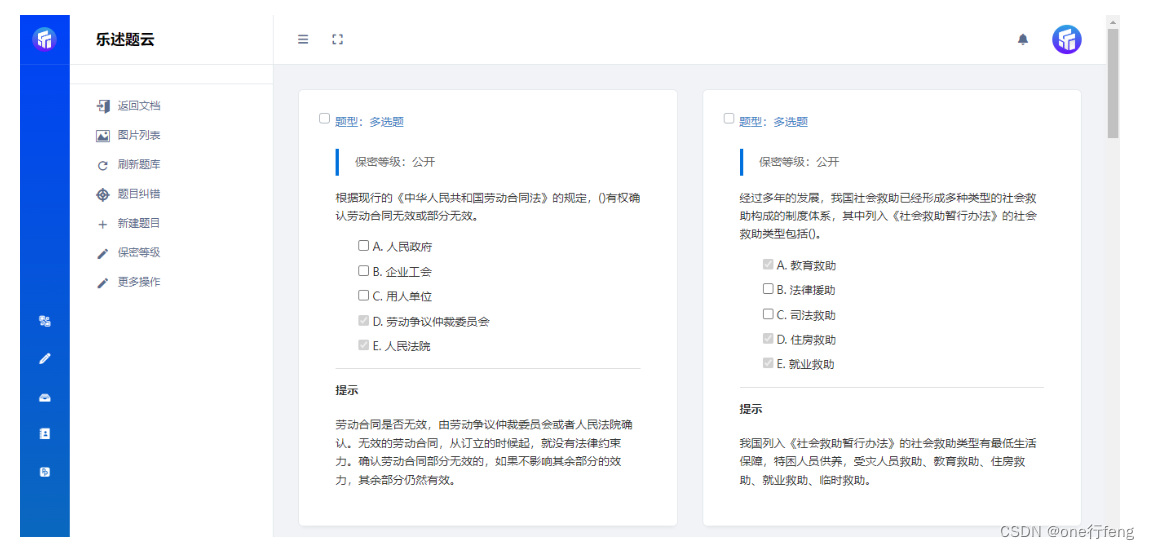
Task: Toggle option D. 住房救助
Action: coord(767,338)
